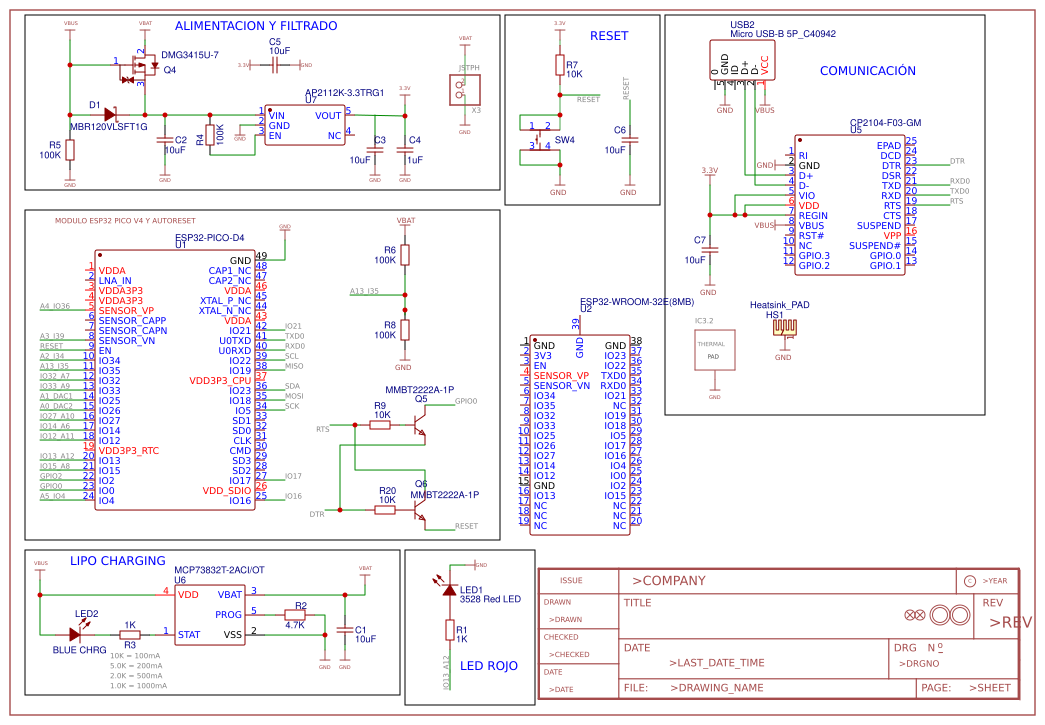The image size is (1045, 725).
Task: Select 'MODULO ESP32 PICO V4 Y AUTORESET' text
Action: pos(125,221)
